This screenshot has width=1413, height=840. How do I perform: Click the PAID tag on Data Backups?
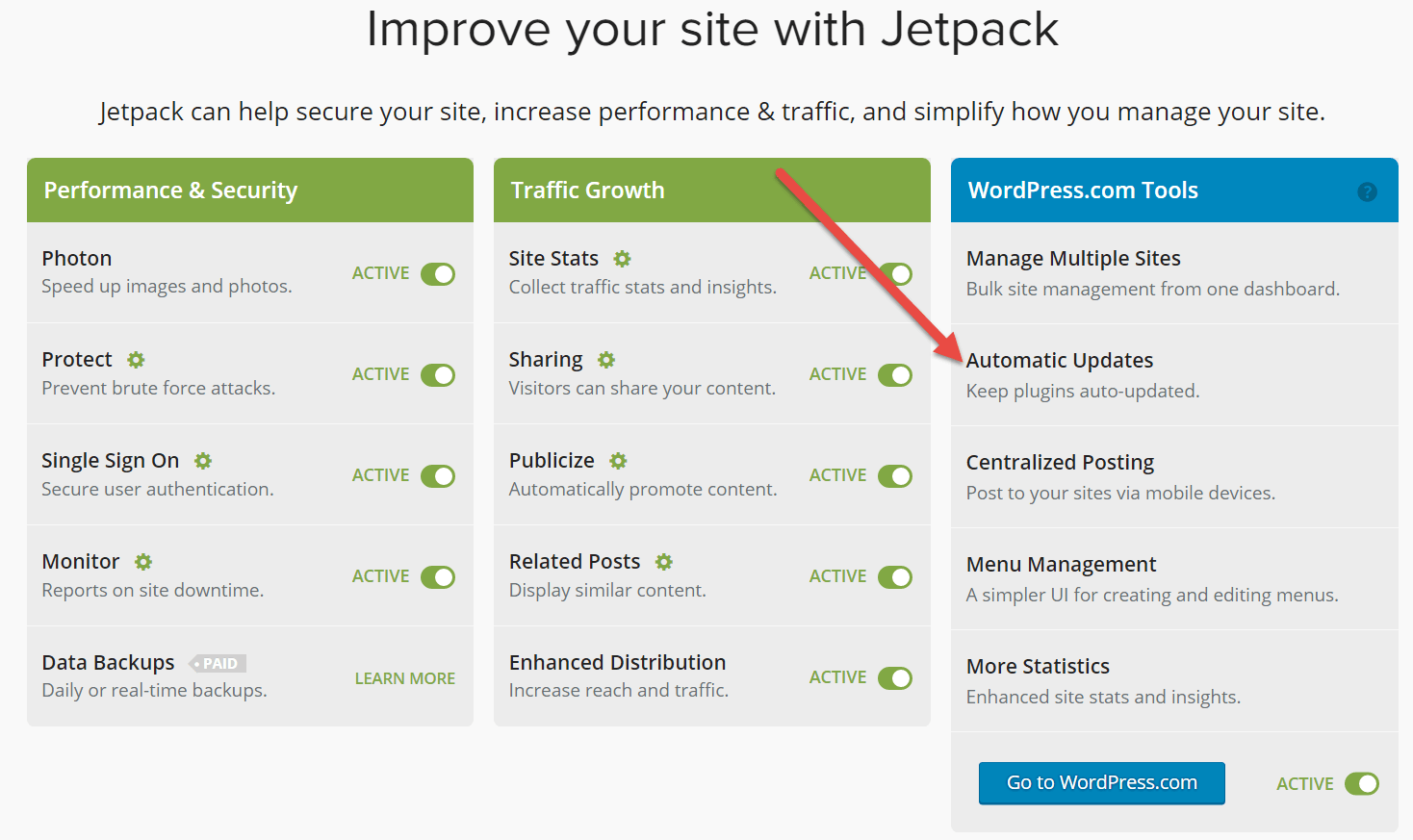[218, 663]
